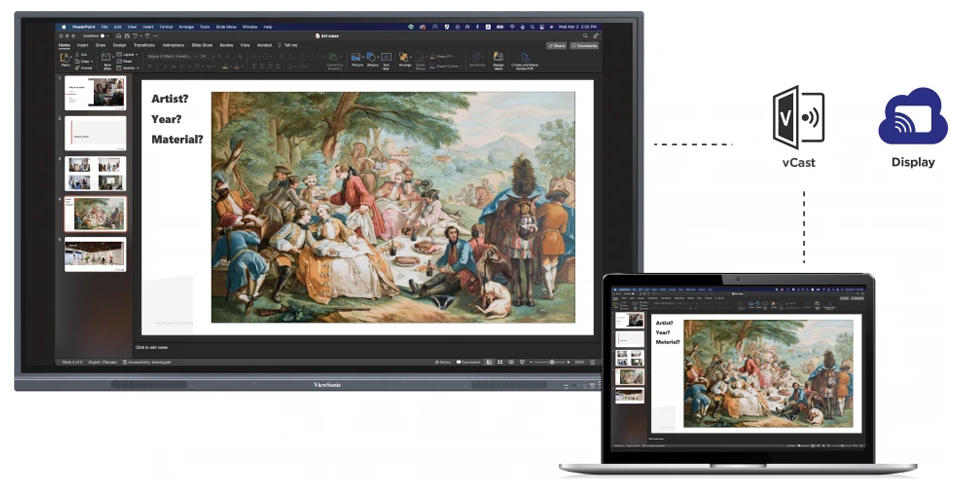Screen dimensions: 960x492
Task: Toggle Comments pane in status bar
Action: click(x=469, y=362)
